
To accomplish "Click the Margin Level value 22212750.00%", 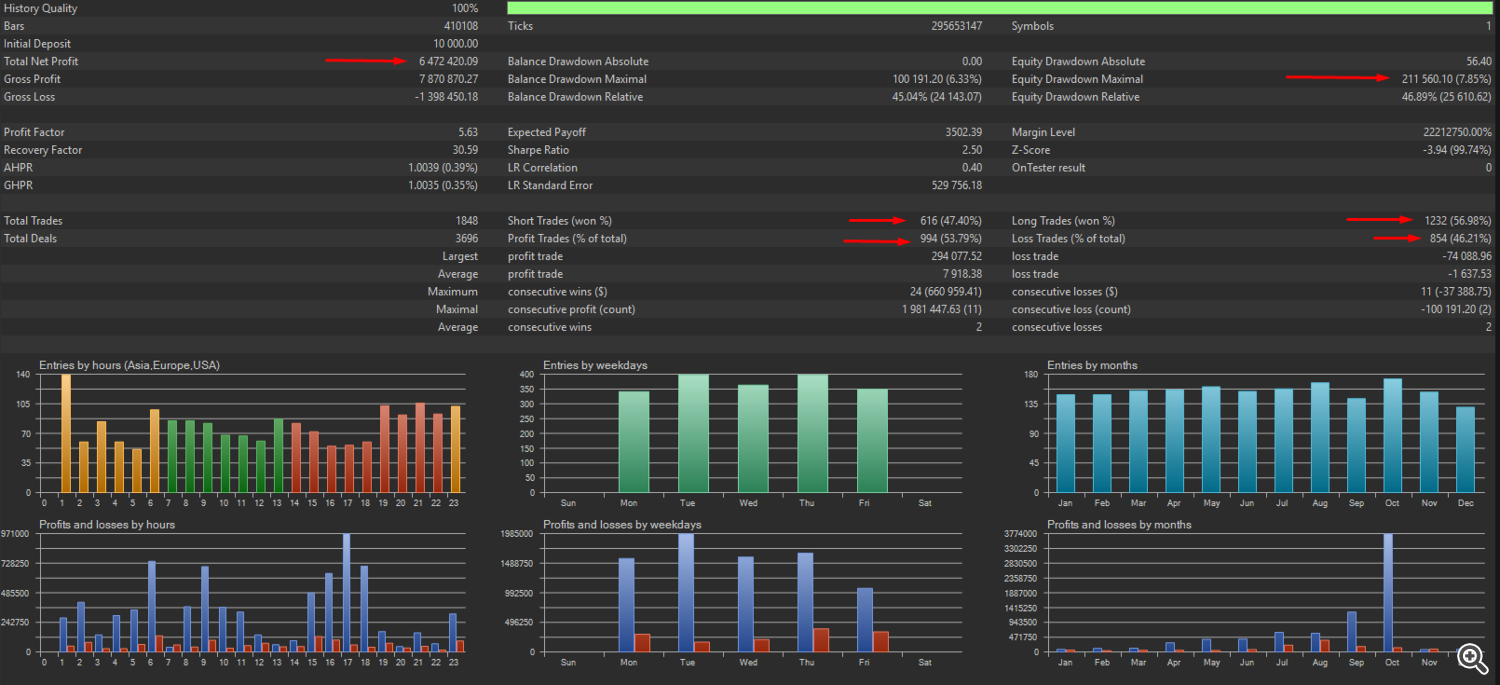I will 1458,132.
